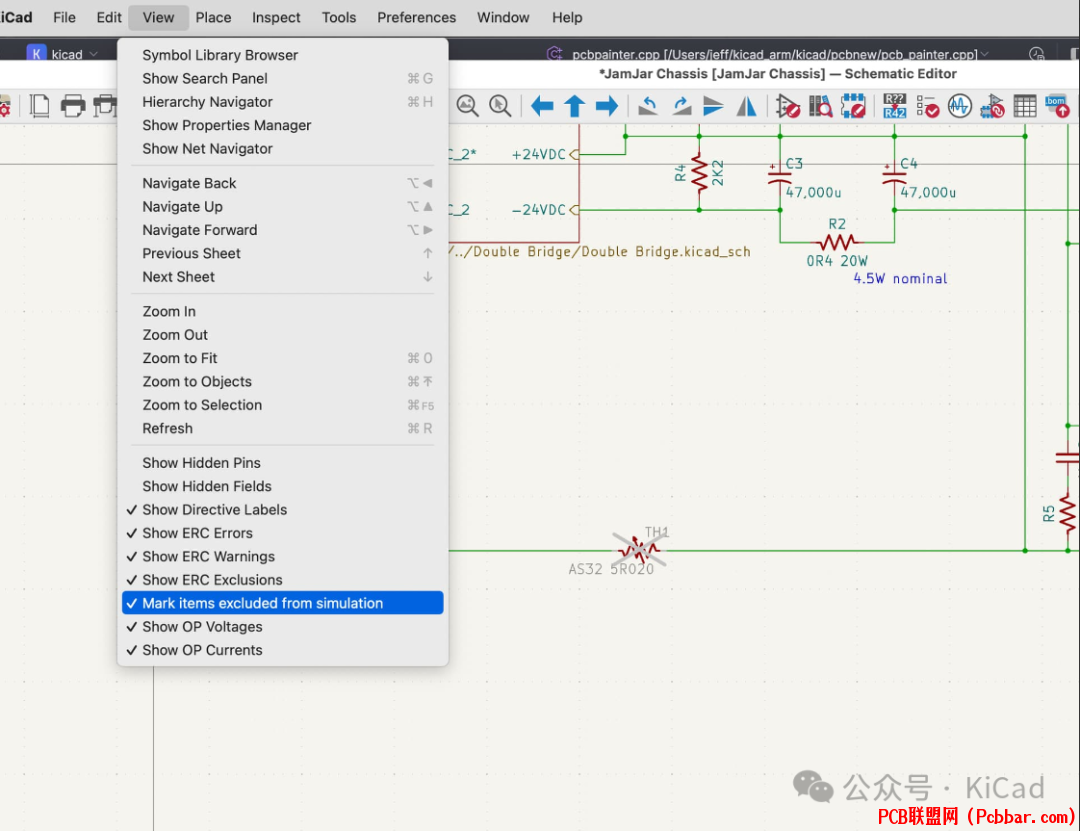Run the electrical rules checker icon
1080x831 pixels.
point(928,106)
